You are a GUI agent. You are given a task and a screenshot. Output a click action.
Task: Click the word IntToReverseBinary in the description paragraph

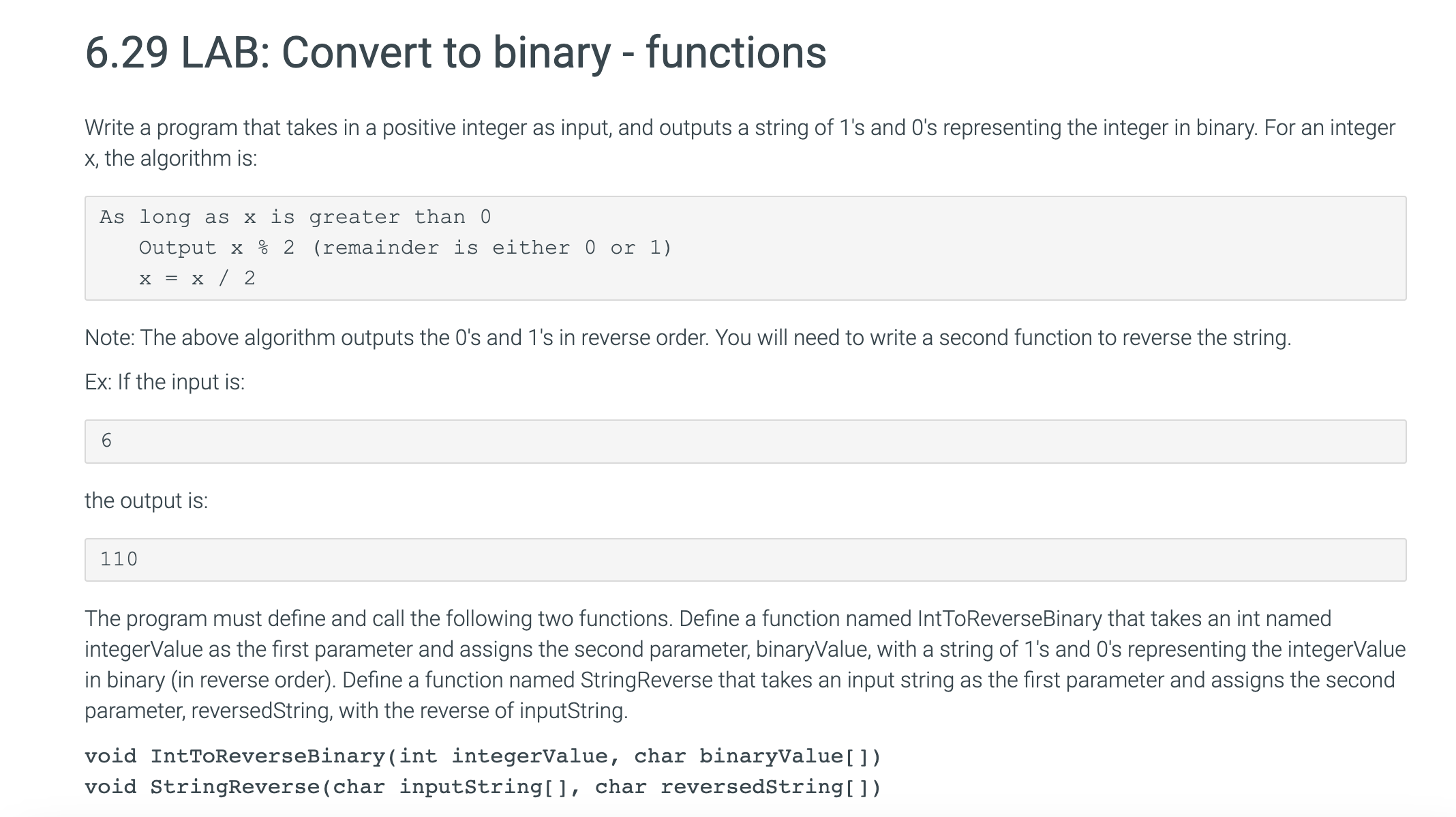pos(1009,619)
